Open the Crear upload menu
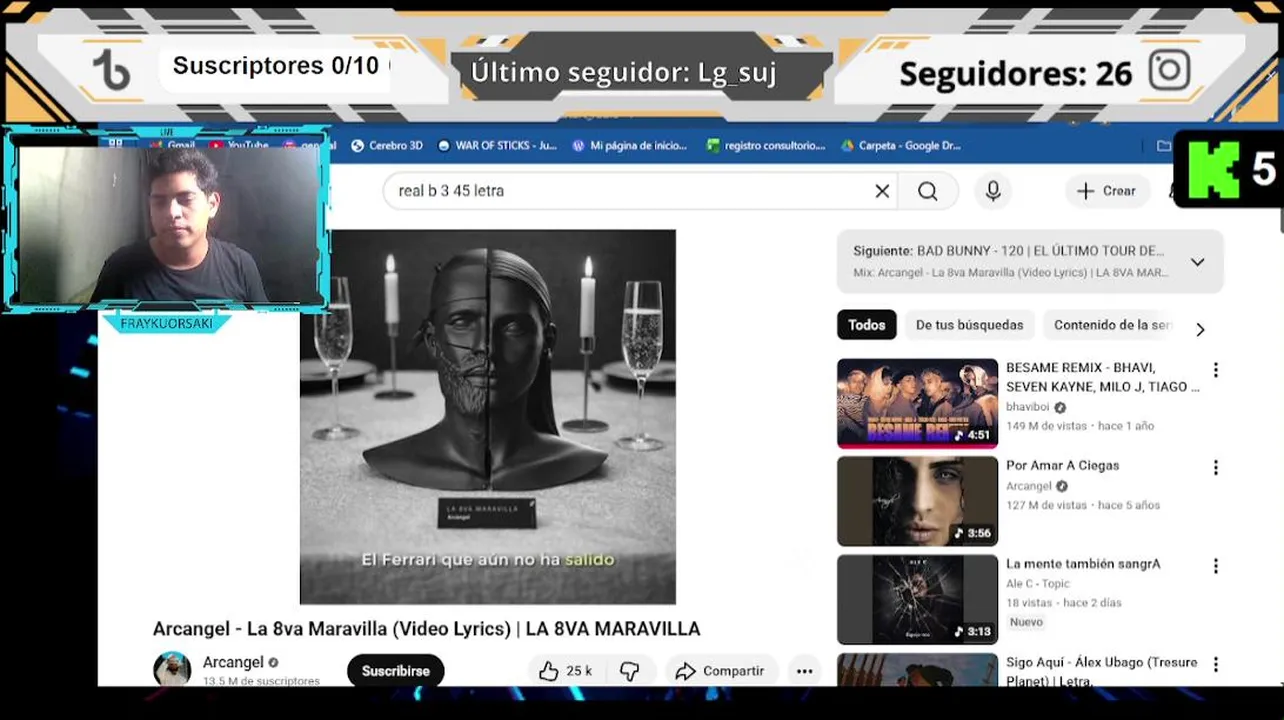The image size is (1284, 720). click(1106, 191)
